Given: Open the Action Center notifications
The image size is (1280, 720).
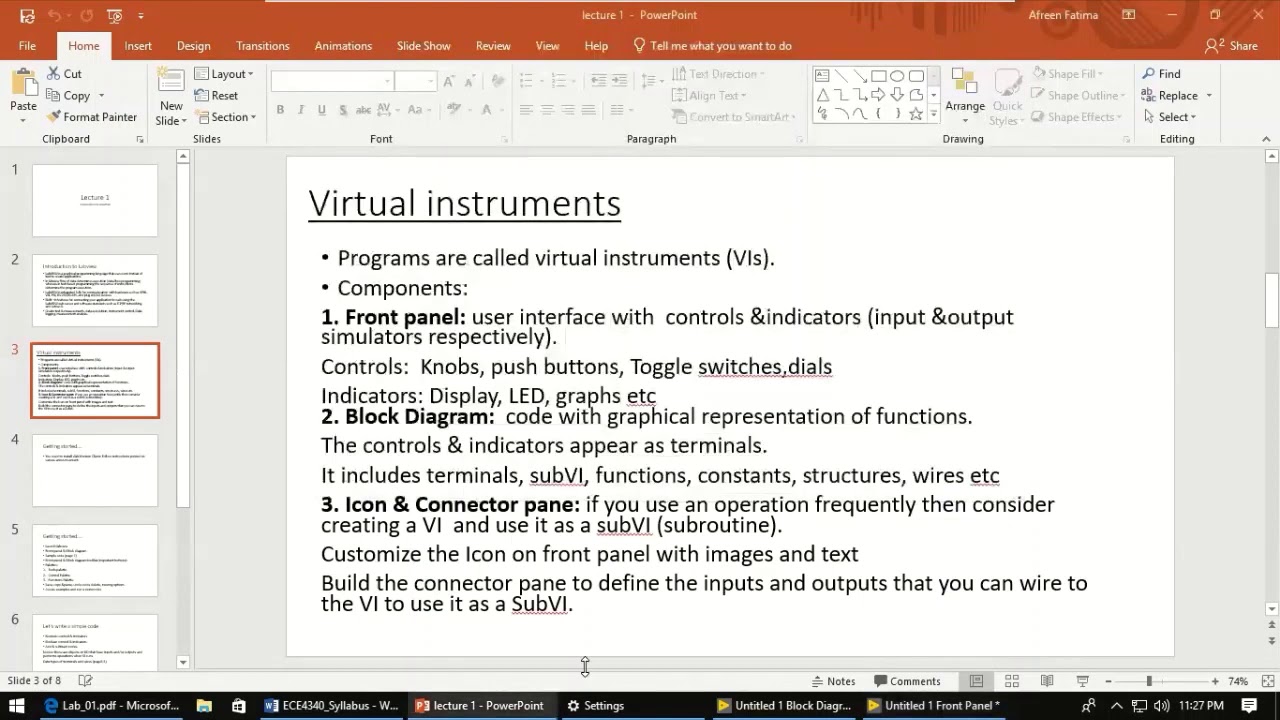Looking at the screenshot, I should pyautogui.click(x=1249, y=706).
